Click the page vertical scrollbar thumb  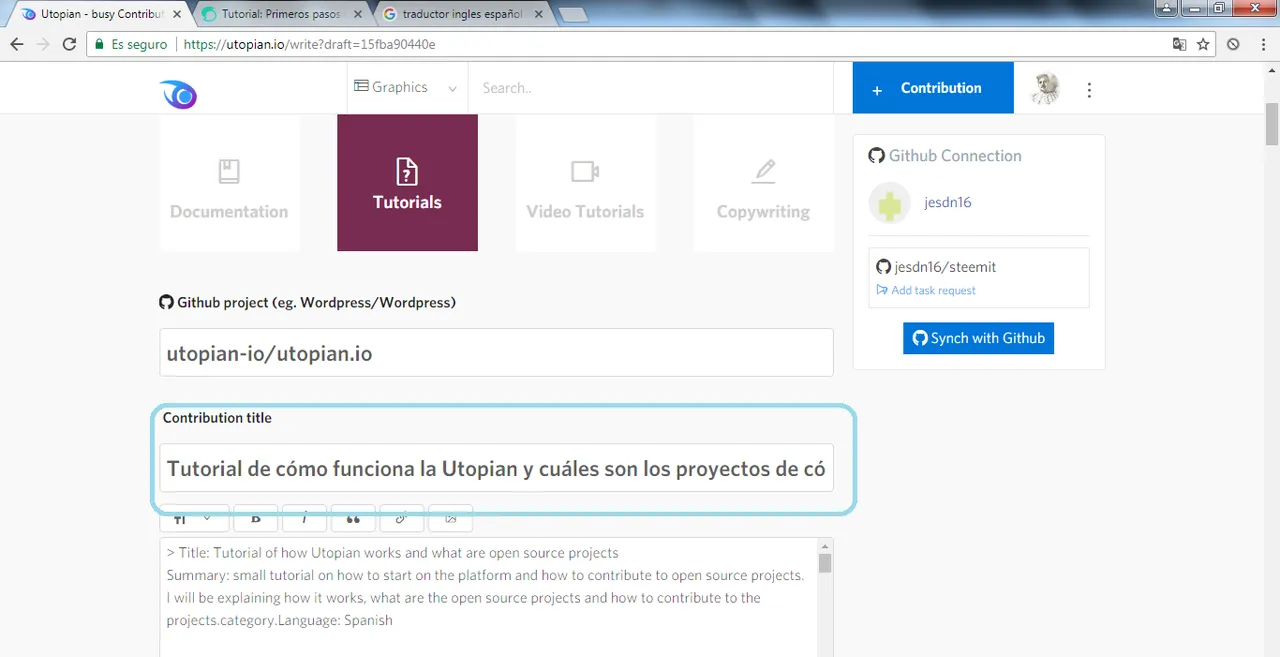(x=1271, y=124)
